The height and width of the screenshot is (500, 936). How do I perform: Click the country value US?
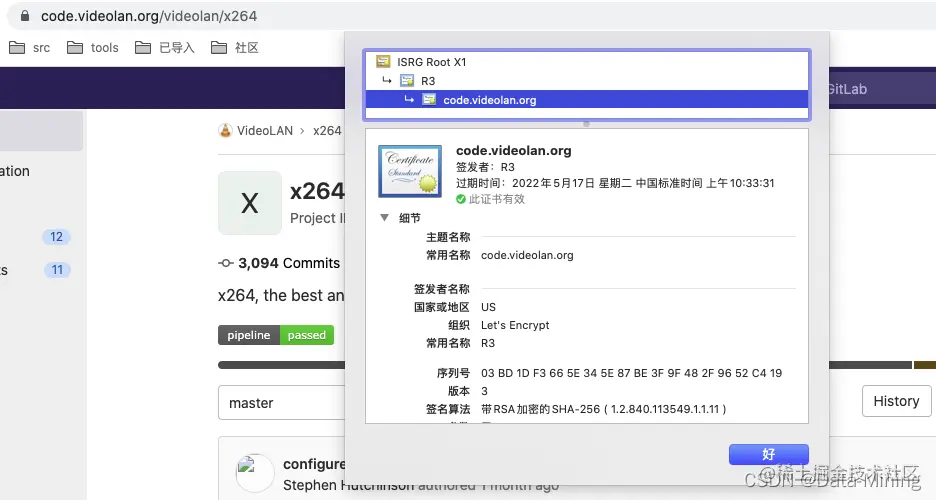[488, 307]
